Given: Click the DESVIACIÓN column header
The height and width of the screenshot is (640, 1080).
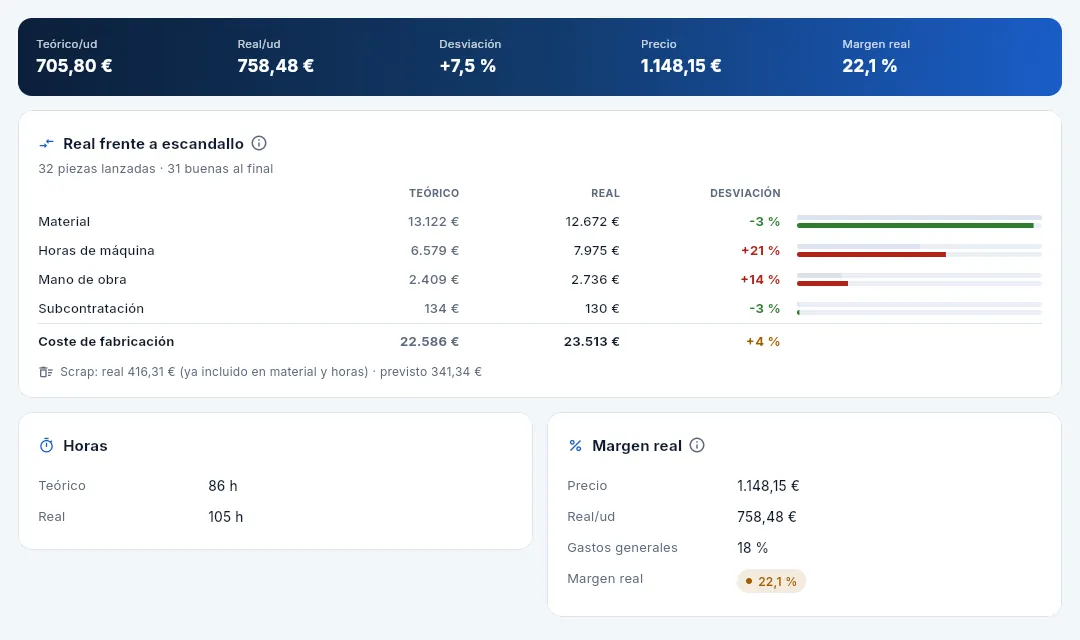Looking at the screenshot, I should click(x=745, y=194).
